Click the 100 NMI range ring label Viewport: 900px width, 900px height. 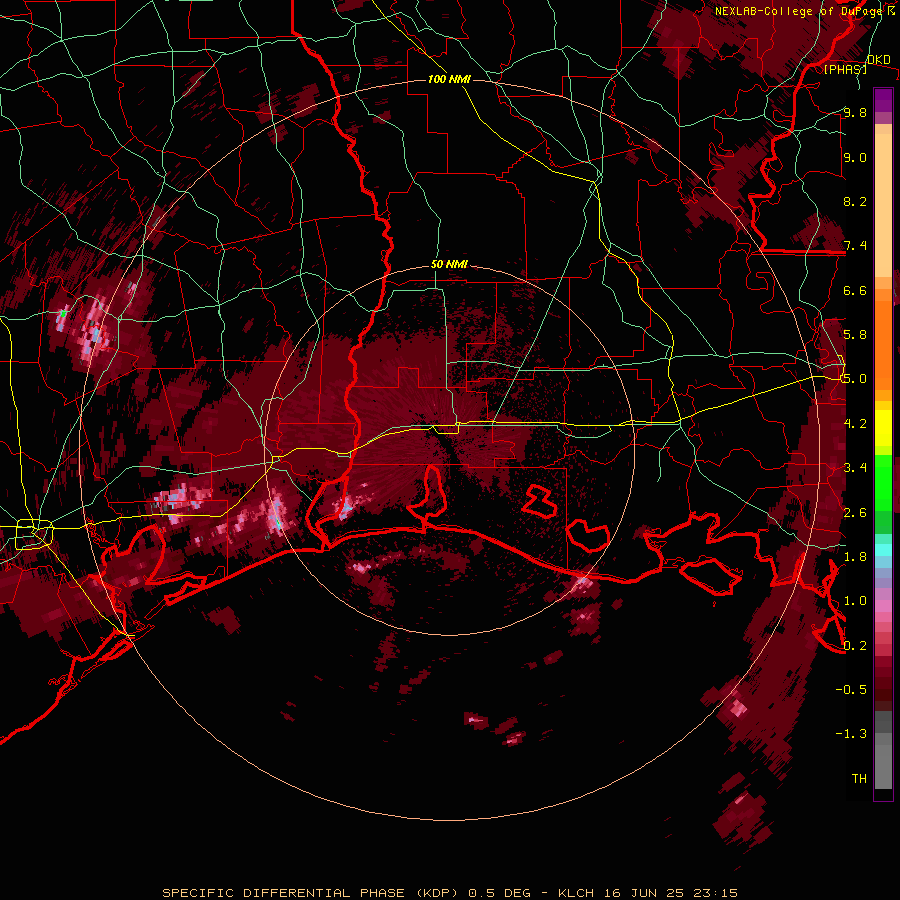click(x=449, y=79)
